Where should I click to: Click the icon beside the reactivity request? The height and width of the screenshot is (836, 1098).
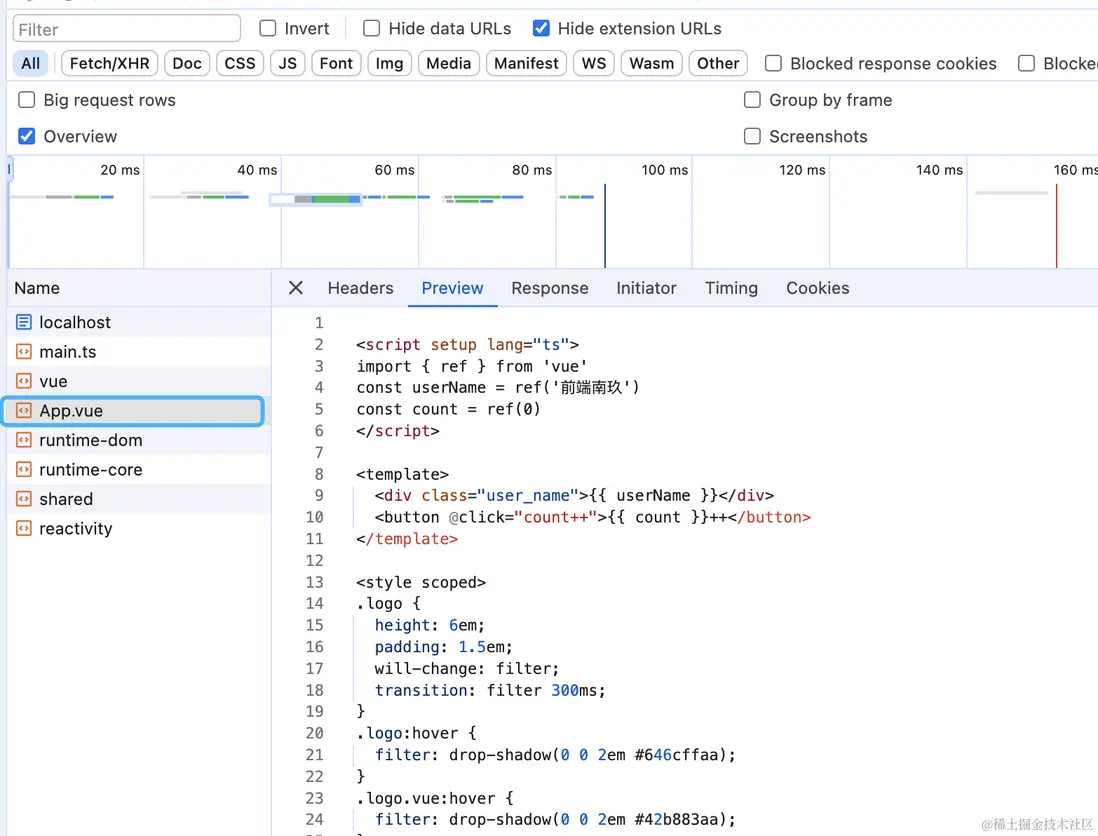click(24, 529)
